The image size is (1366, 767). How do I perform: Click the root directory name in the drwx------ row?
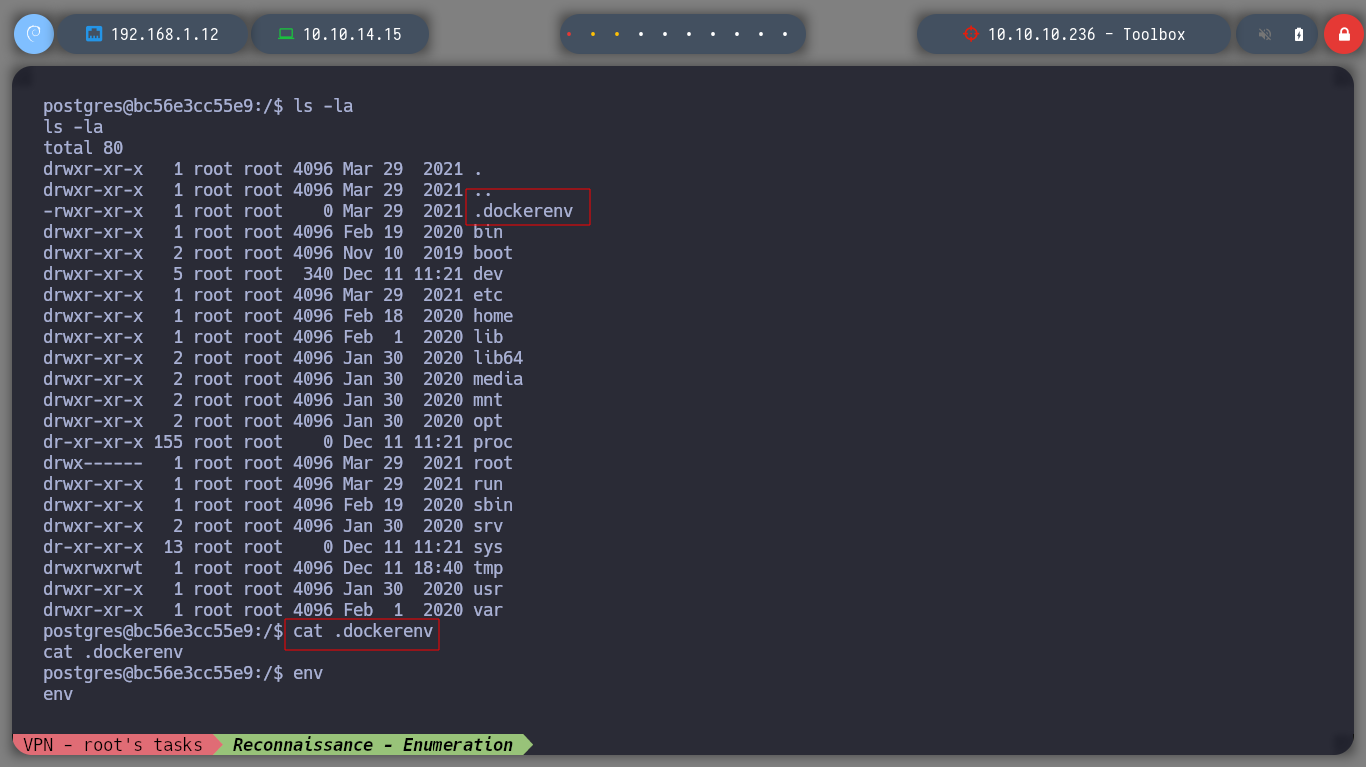click(x=493, y=463)
